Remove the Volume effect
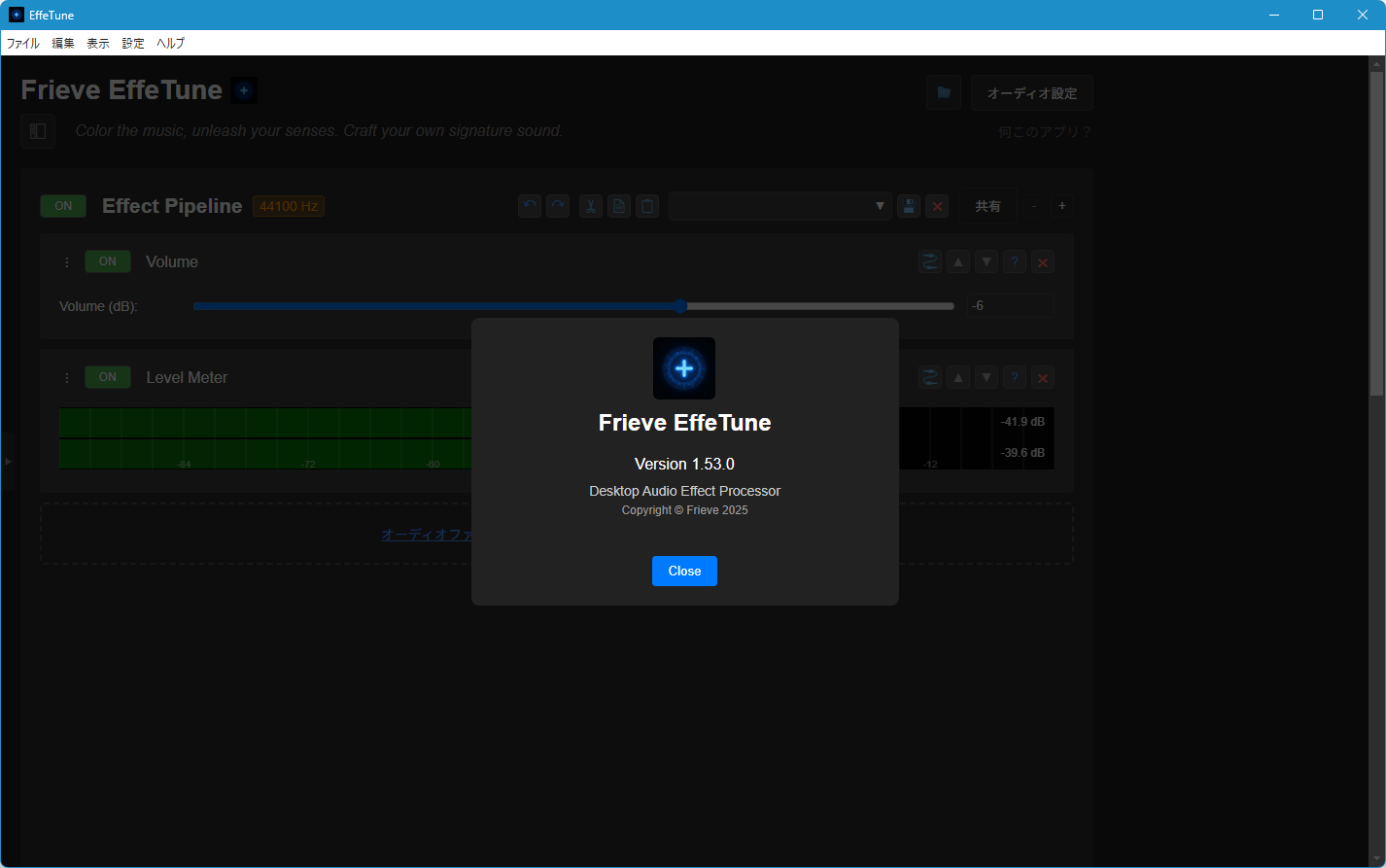 click(x=1043, y=261)
